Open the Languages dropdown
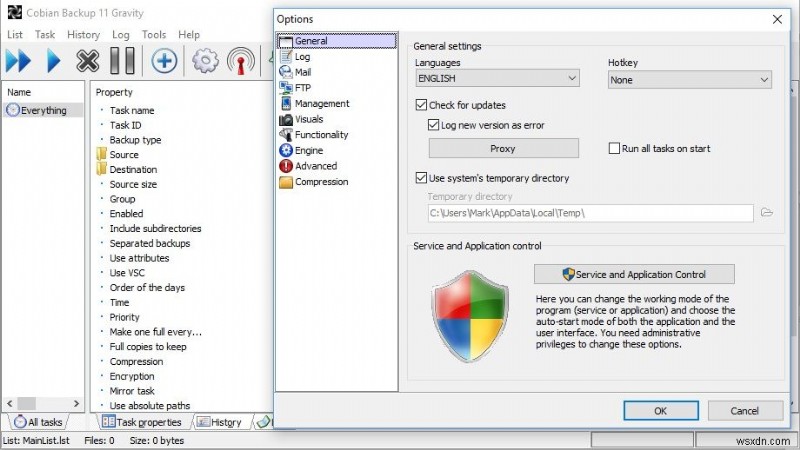 pyautogui.click(x=497, y=78)
